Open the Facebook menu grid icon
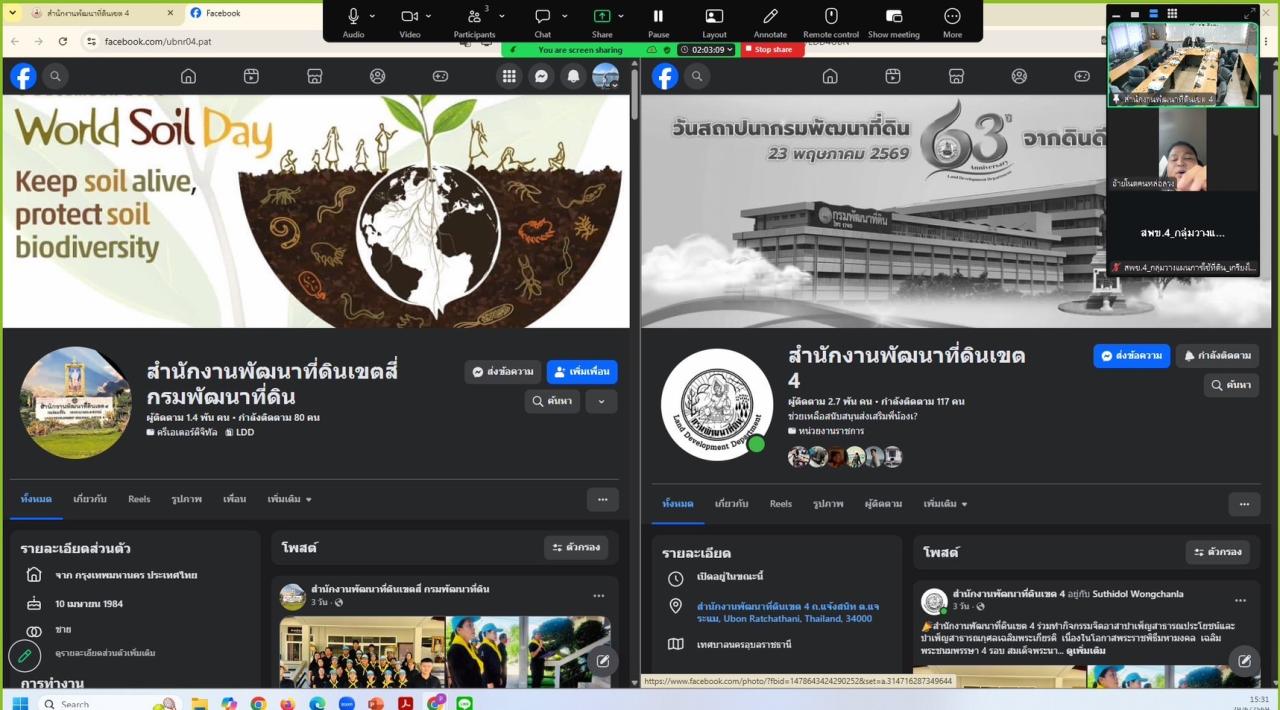 [509, 76]
